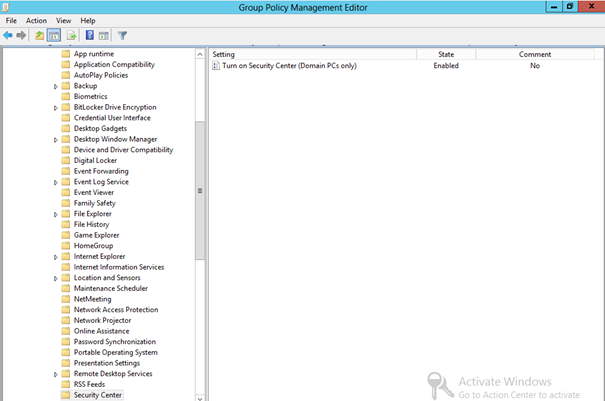Select Online Assistance in the tree
The width and height of the screenshot is (605, 401).
(x=101, y=331)
